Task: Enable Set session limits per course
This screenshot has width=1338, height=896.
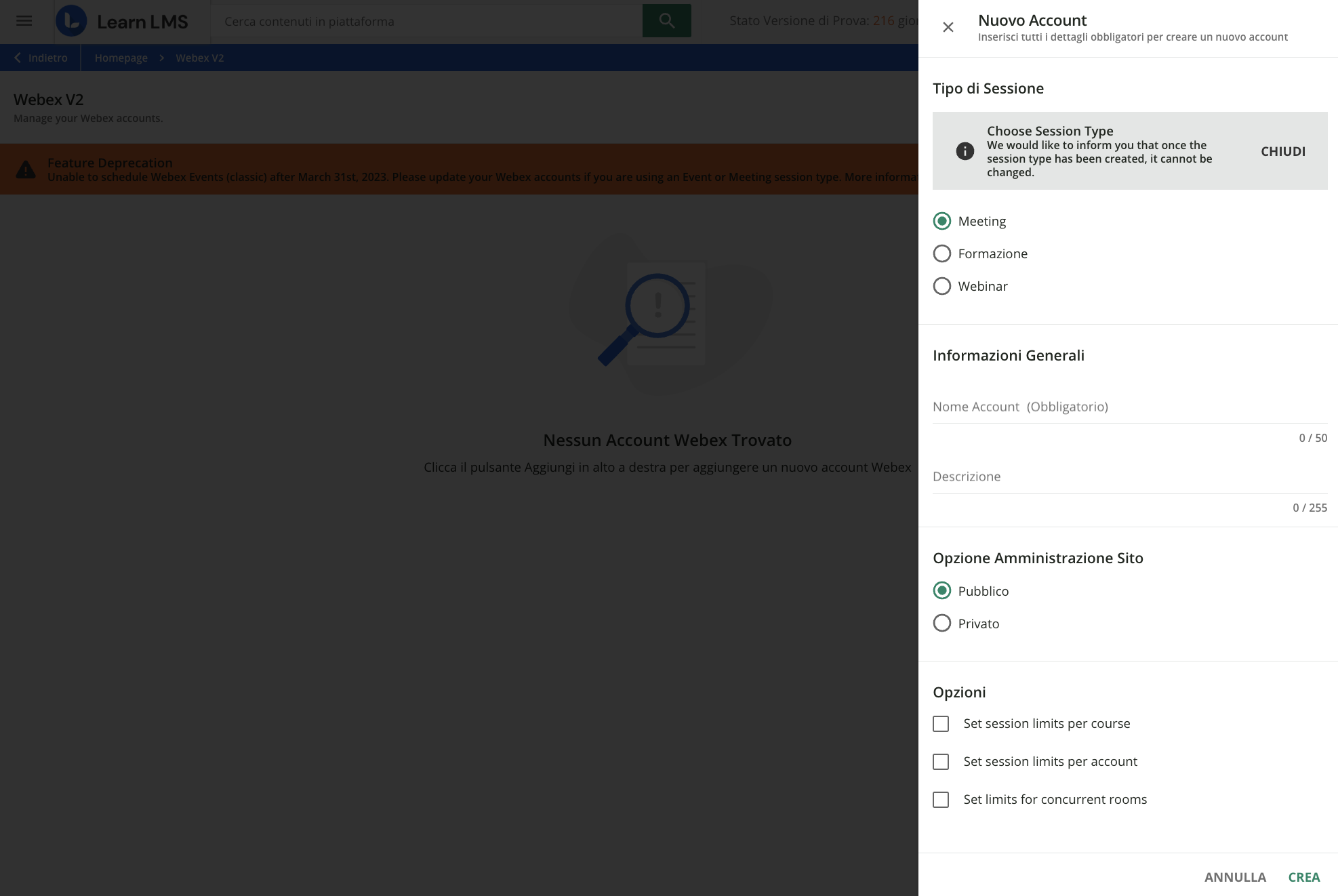Action: pyautogui.click(x=940, y=724)
